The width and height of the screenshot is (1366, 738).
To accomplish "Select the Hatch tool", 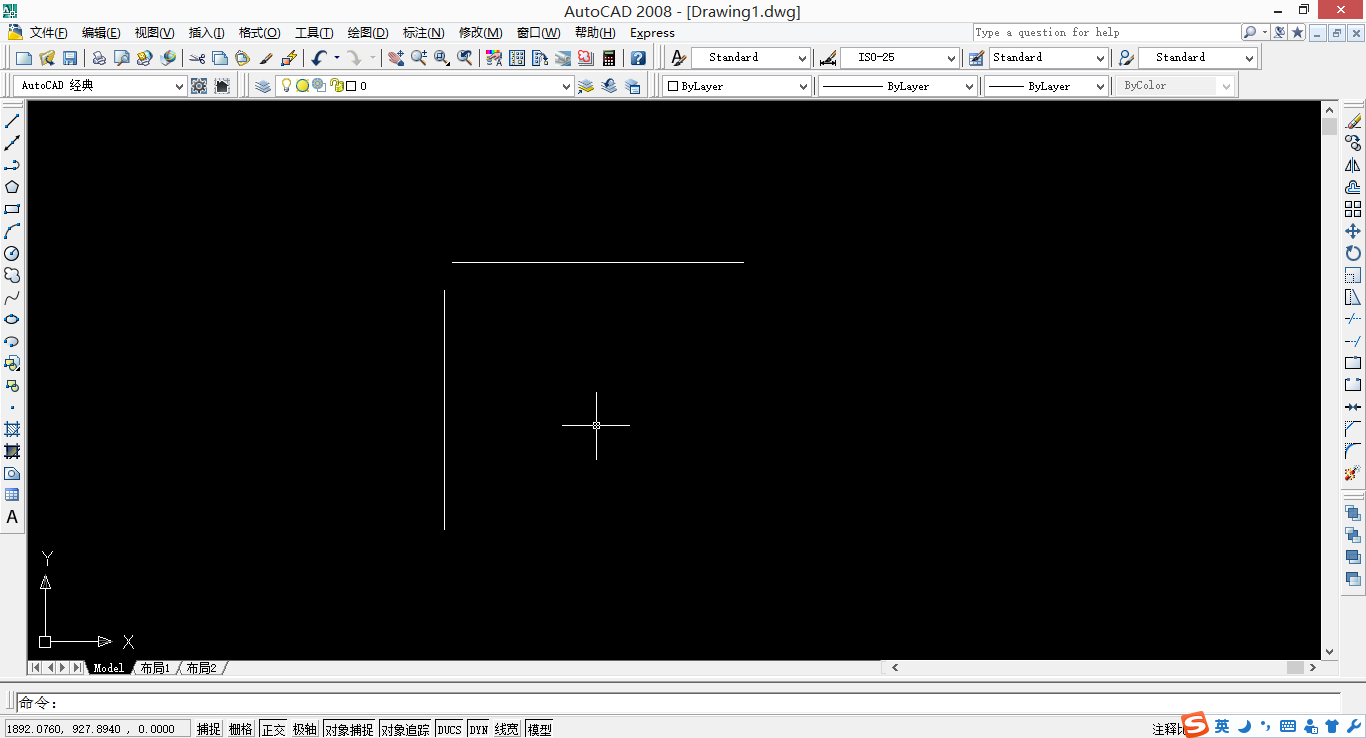I will pos(12,429).
